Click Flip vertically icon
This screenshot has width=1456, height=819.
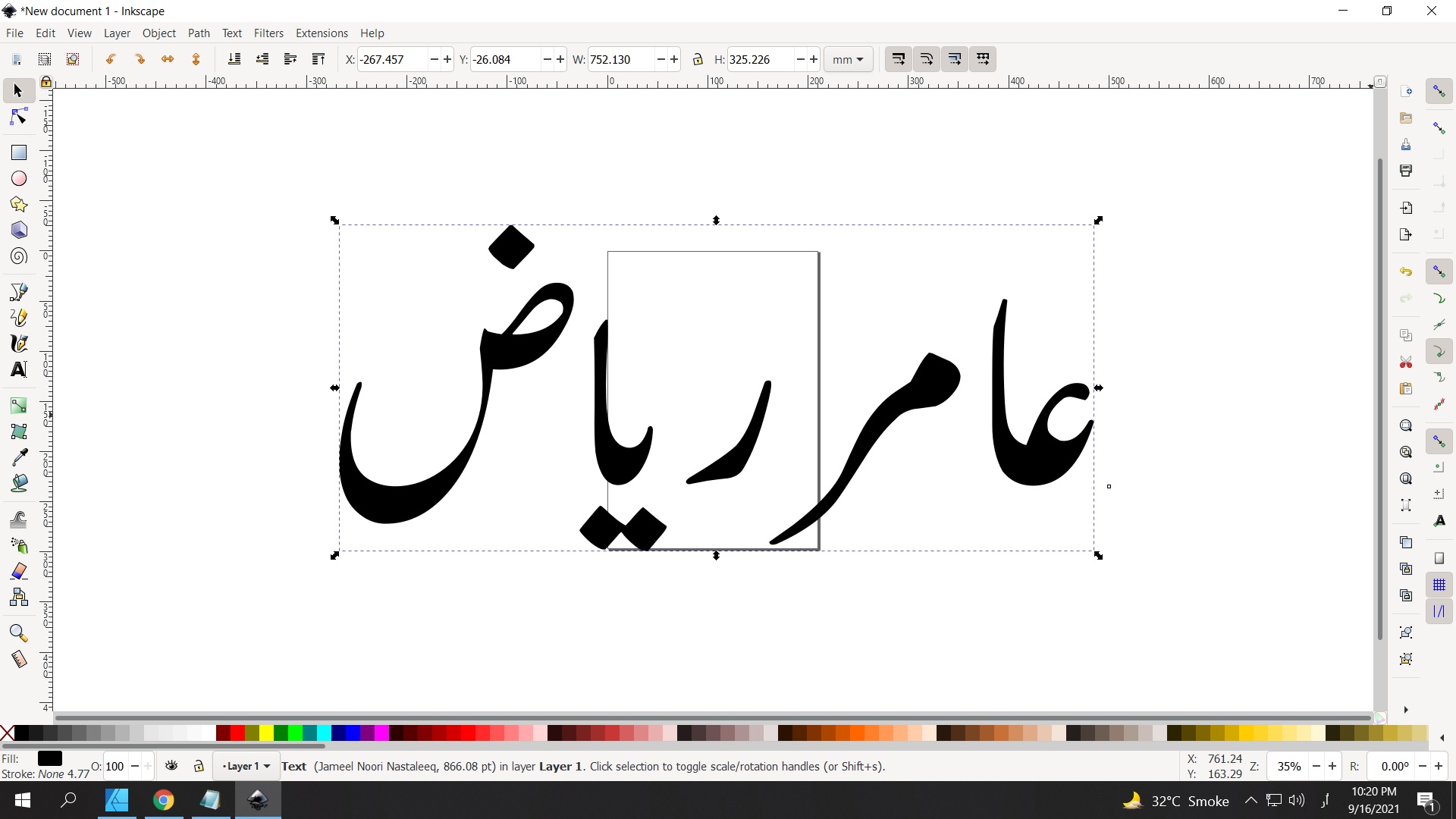pyautogui.click(x=196, y=59)
